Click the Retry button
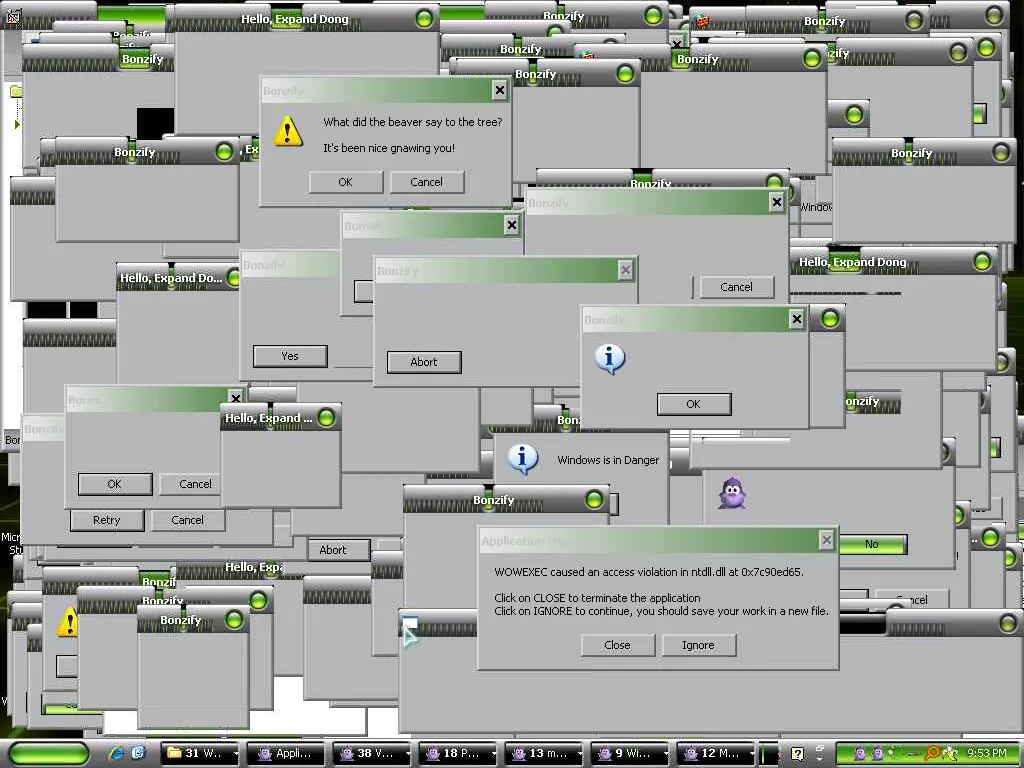 pos(106,520)
